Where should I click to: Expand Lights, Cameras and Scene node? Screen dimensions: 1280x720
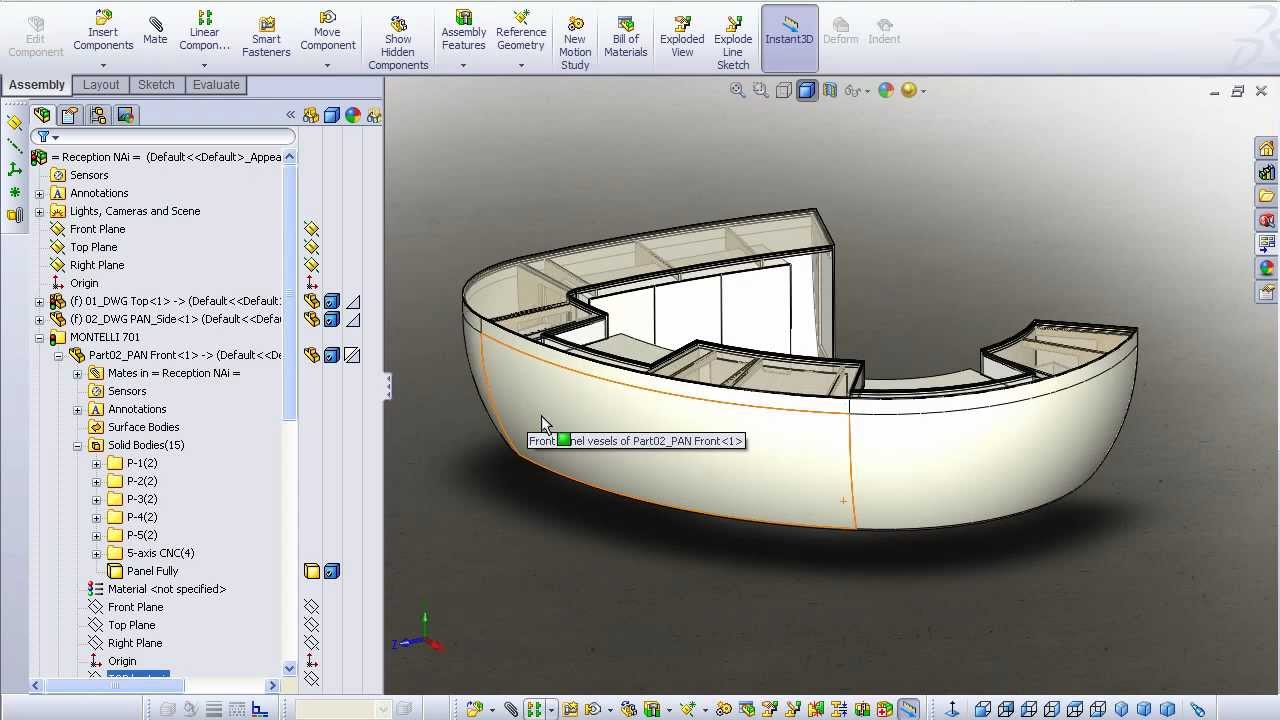point(39,211)
